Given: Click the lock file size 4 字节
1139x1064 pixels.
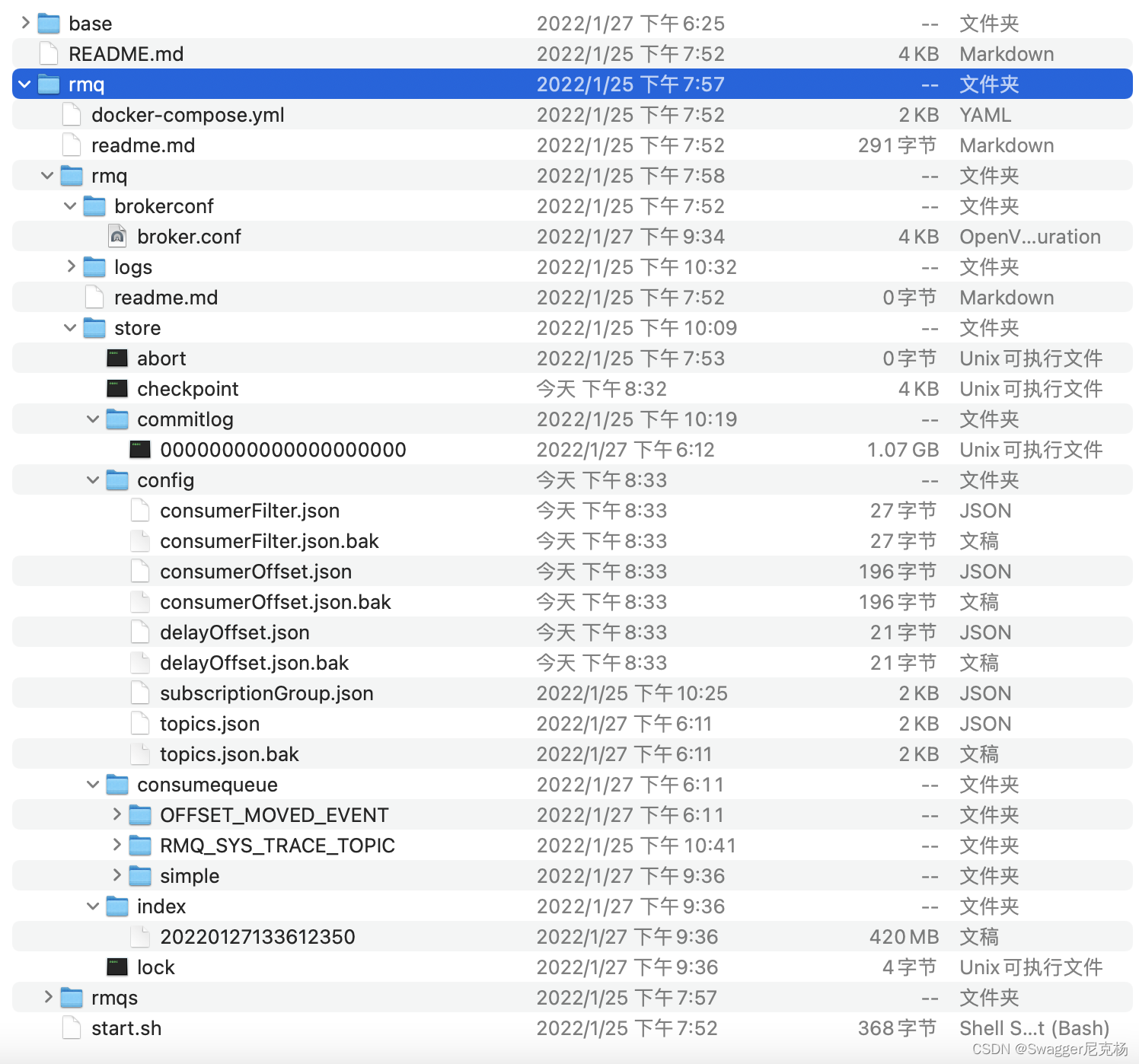Looking at the screenshot, I should point(909,967).
